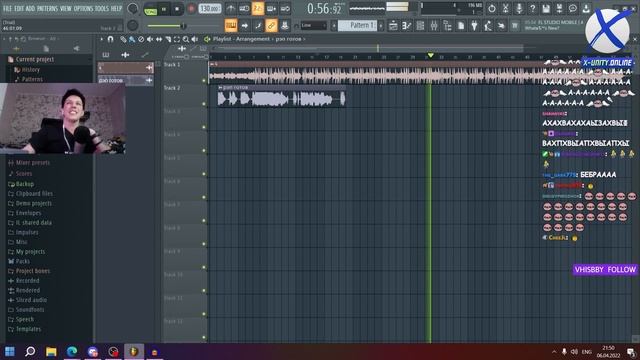Click the overdub recording icon
Viewport: 640px width, 360px height.
pos(271,9)
